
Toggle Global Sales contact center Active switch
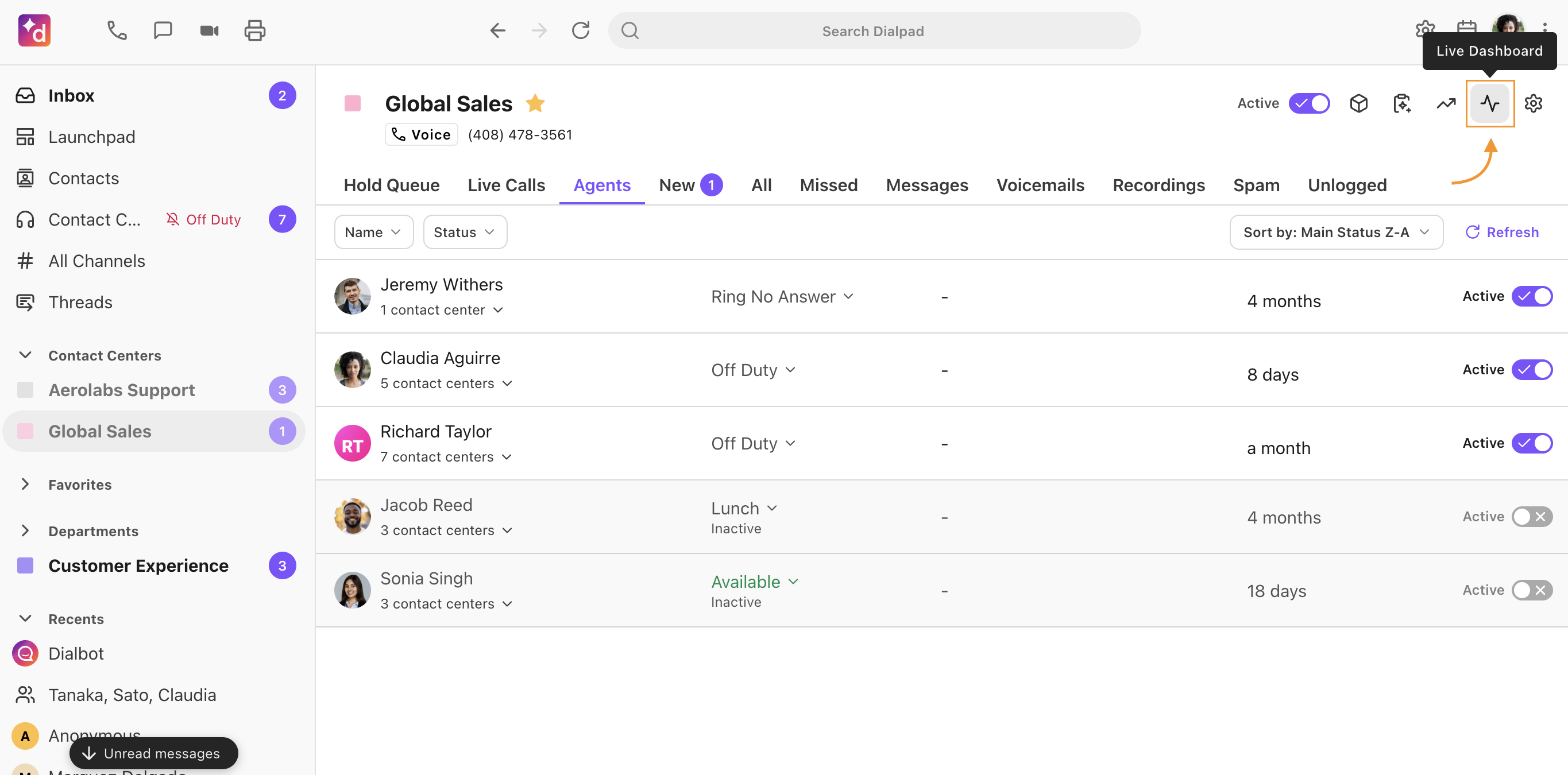[1309, 103]
